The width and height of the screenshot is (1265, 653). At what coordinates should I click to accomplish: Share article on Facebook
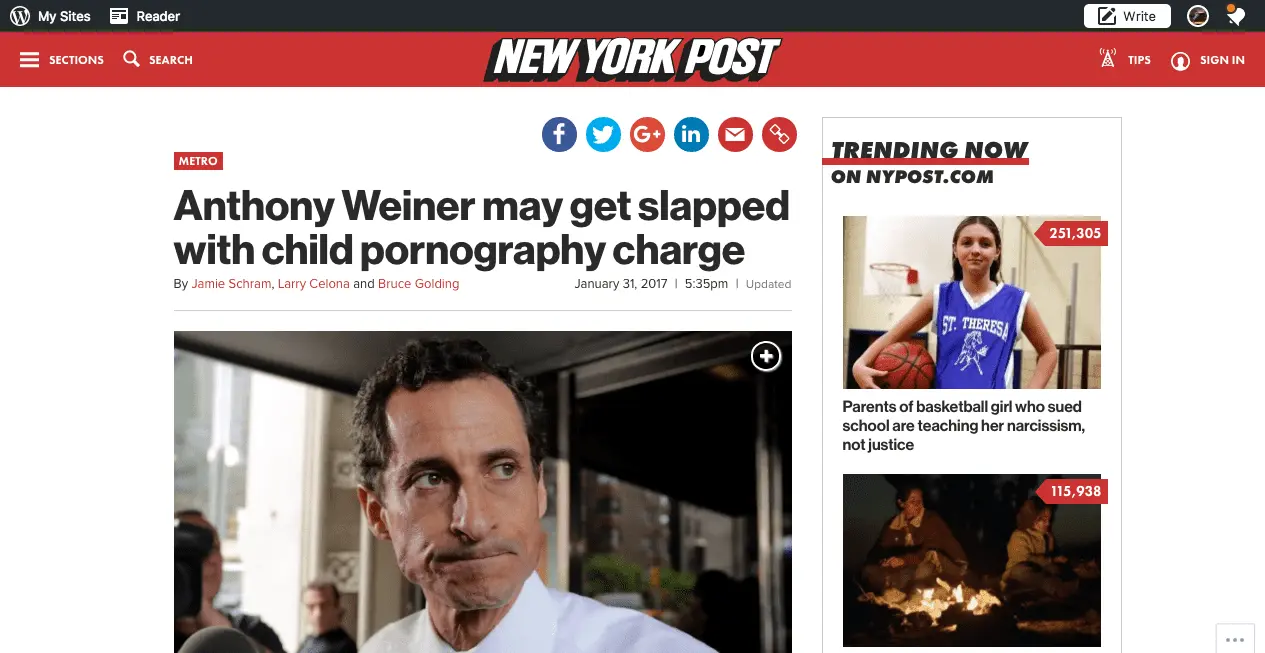click(559, 134)
